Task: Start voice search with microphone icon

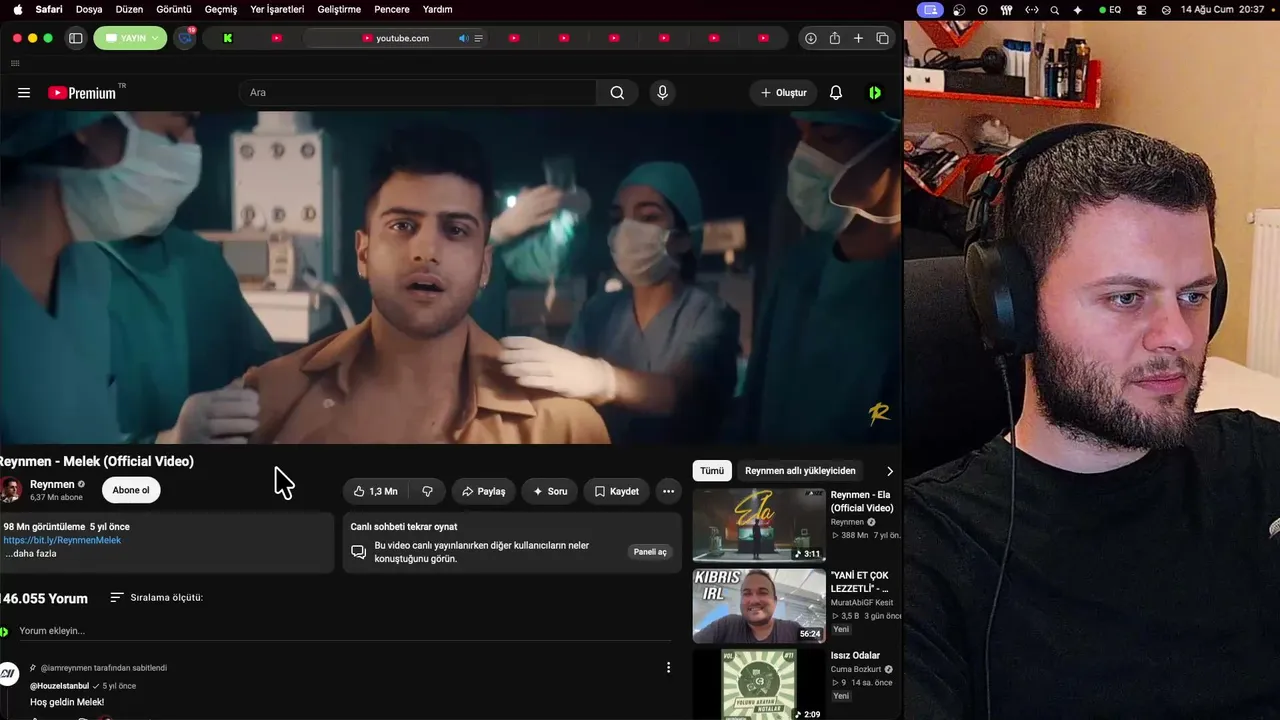Action: click(662, 93)
